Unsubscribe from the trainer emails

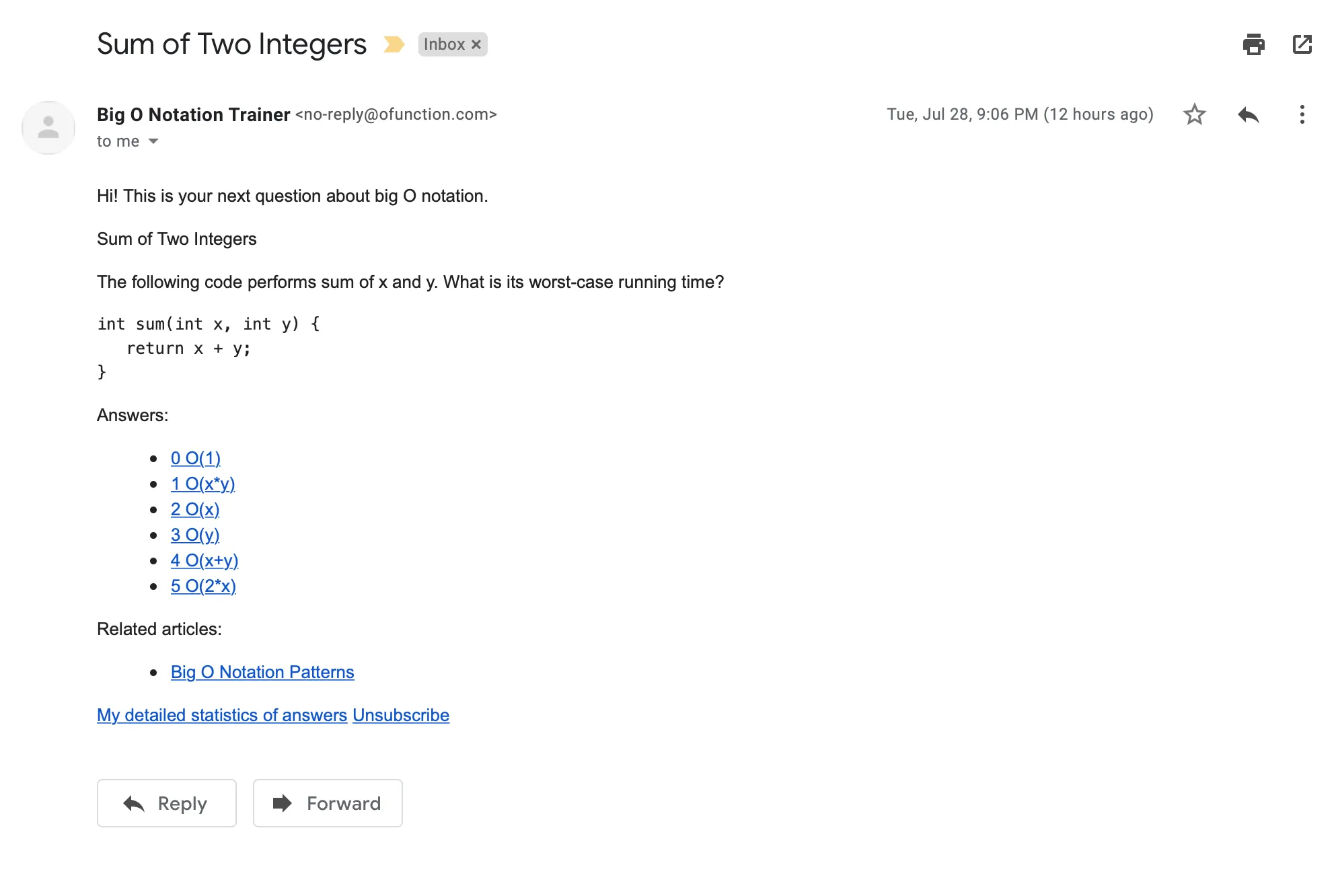401,715
